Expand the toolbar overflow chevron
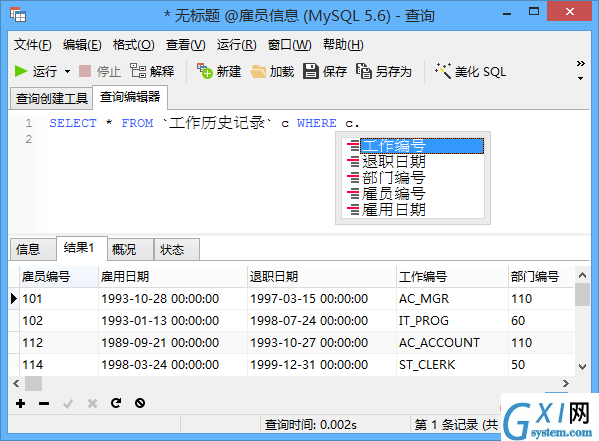 [581, 63]
